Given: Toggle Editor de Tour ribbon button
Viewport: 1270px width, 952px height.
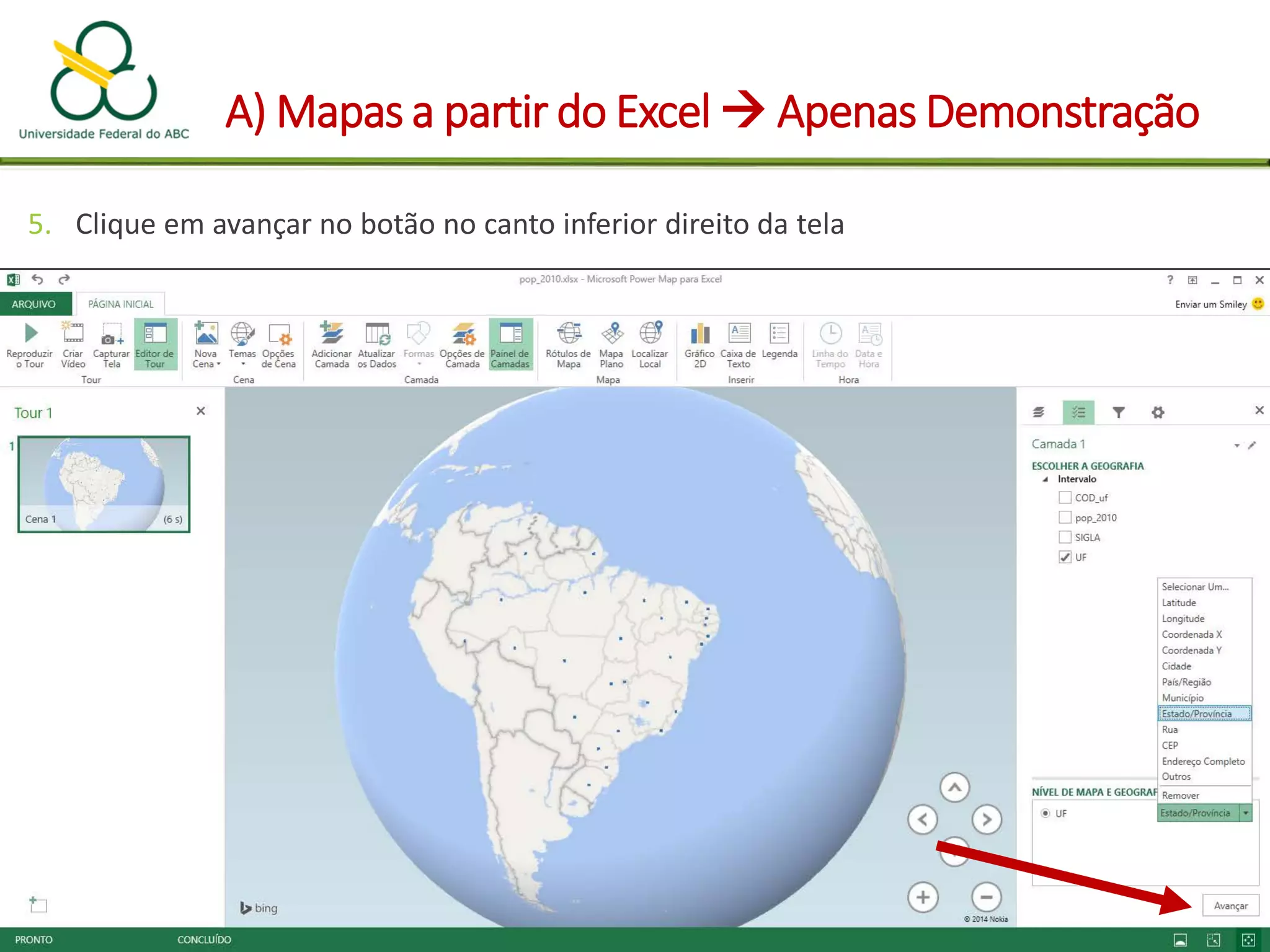Looking at the screenshot, I should click(x=155, y=345).
